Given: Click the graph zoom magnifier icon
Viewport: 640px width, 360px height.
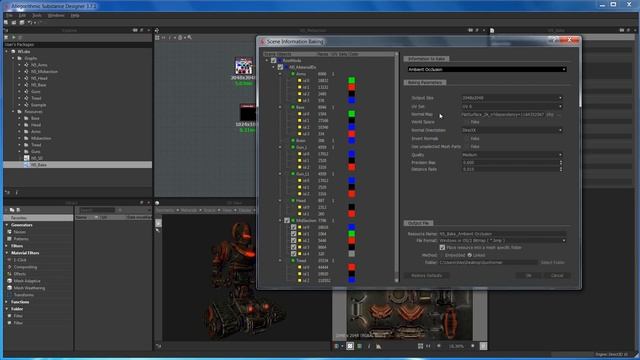Looking at the screenshot, I should 189,37.
